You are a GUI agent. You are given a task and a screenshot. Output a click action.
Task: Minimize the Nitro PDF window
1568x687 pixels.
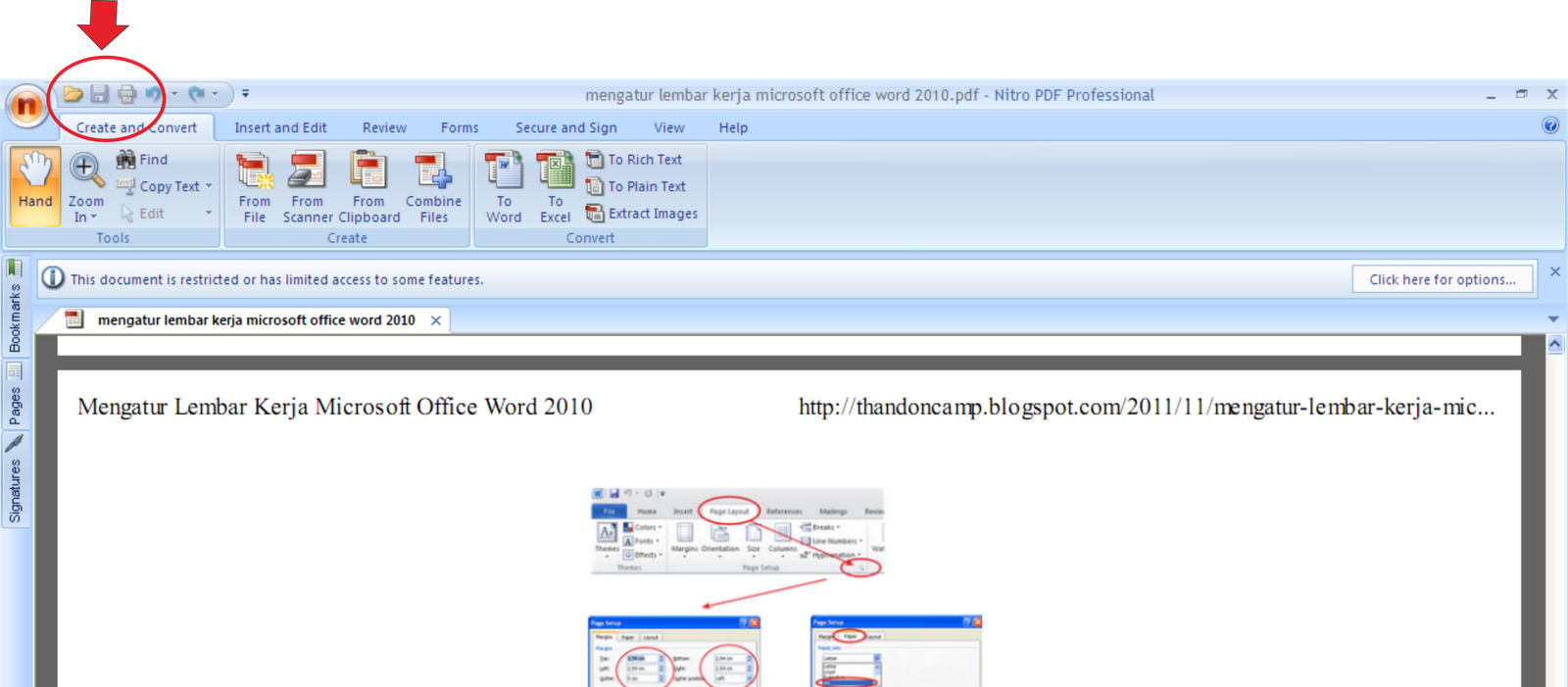[x=1491, y=95]
